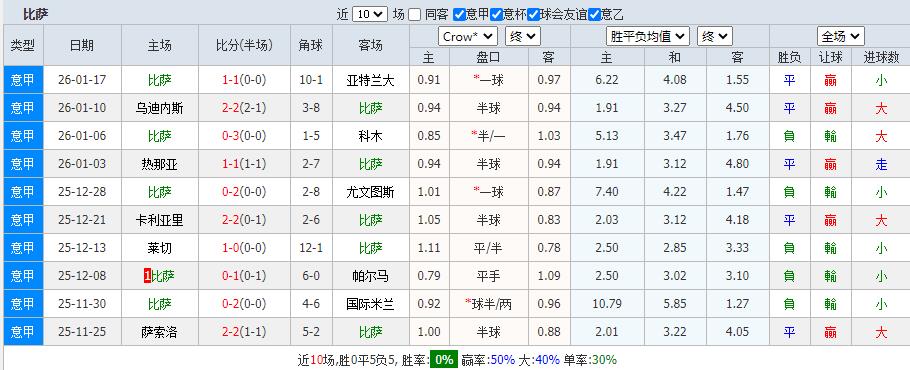
Task: Open the 胜平负均值 dropdown
Action: [x=648, y=37]
